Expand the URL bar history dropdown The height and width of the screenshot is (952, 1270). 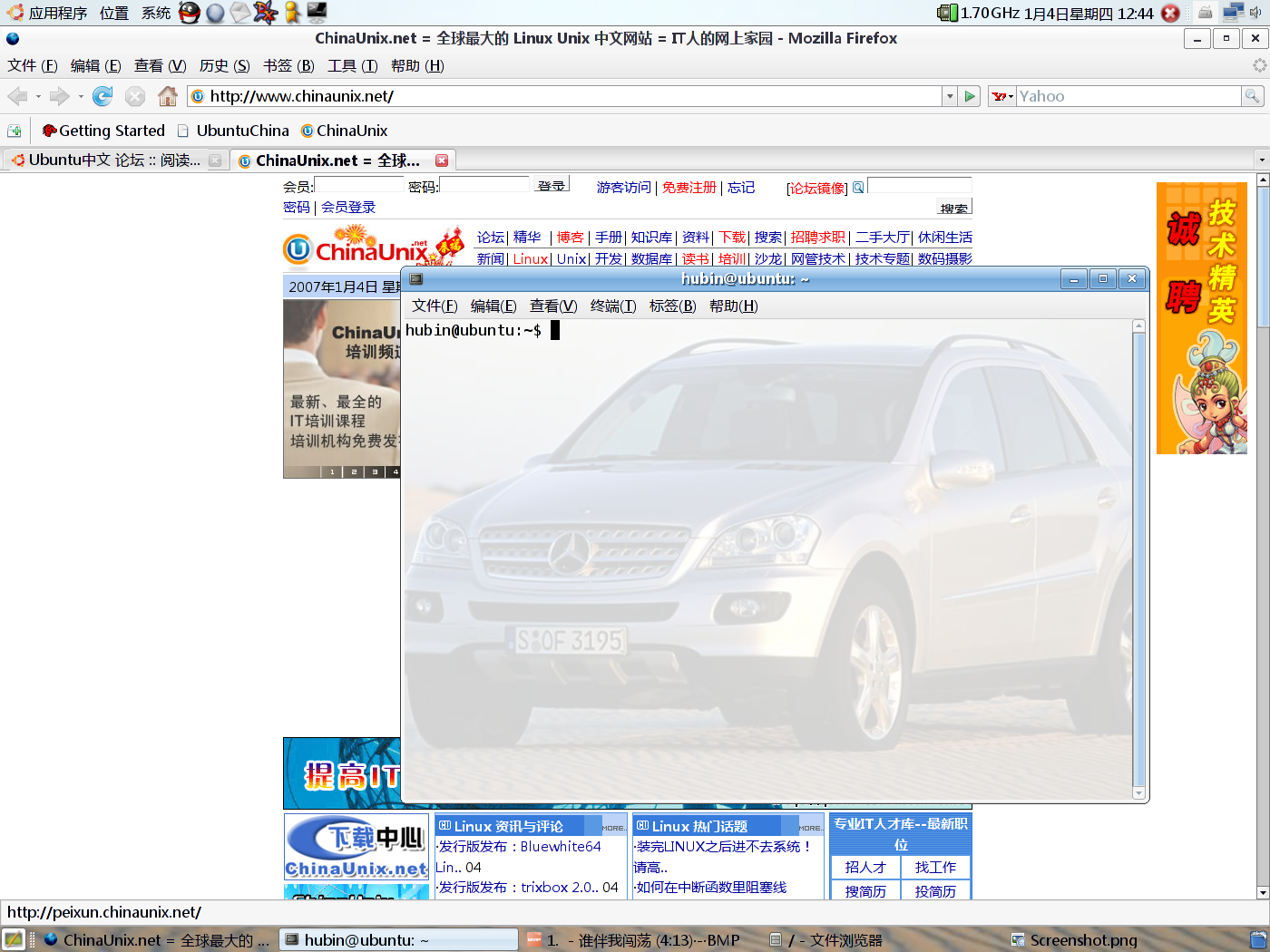(x=950, y=96)
